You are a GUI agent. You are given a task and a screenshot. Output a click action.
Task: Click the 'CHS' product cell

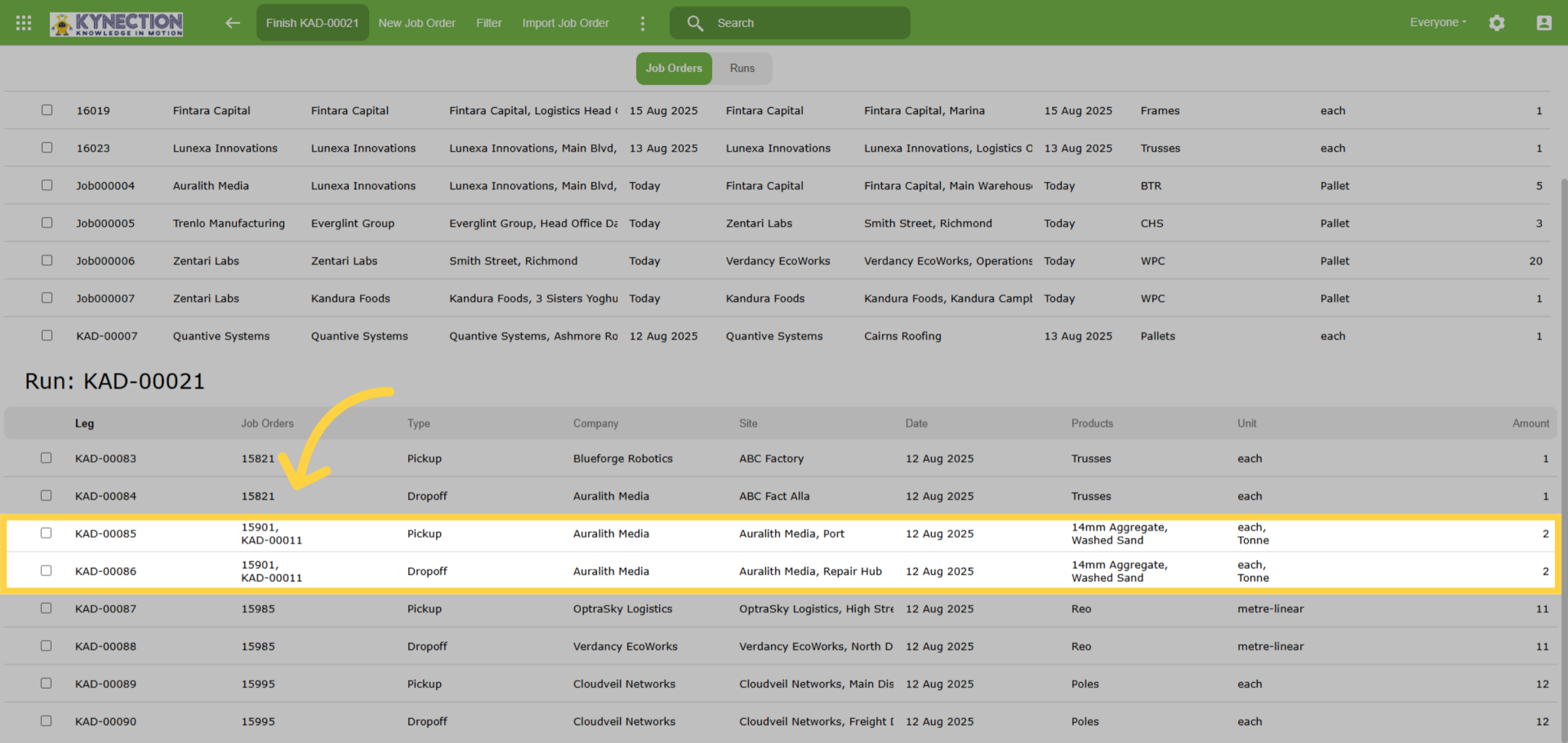pos(1151,223)
